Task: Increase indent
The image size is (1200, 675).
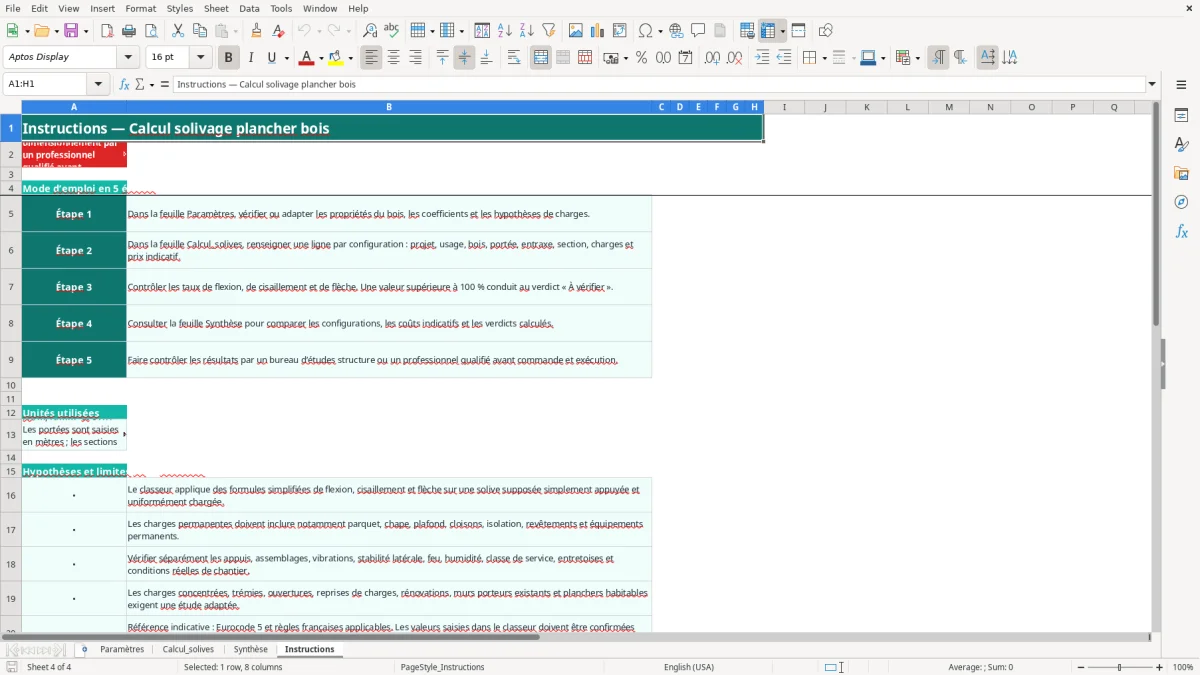Action: [x=762, y=58]
